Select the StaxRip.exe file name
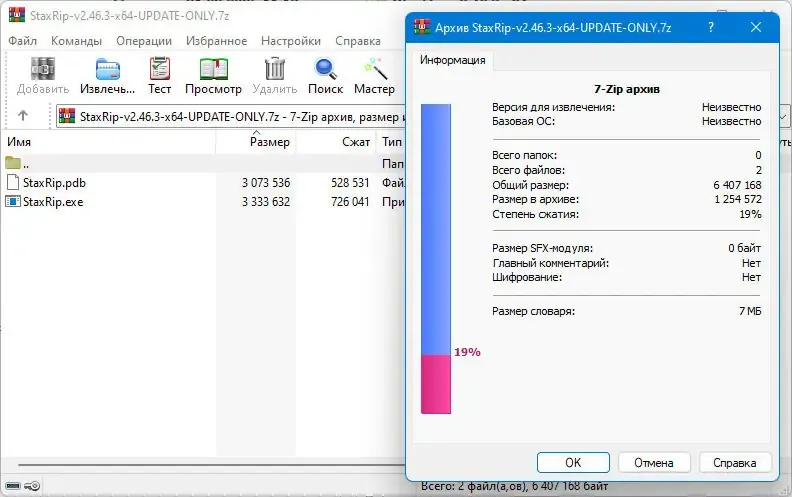 coord(53,202)
